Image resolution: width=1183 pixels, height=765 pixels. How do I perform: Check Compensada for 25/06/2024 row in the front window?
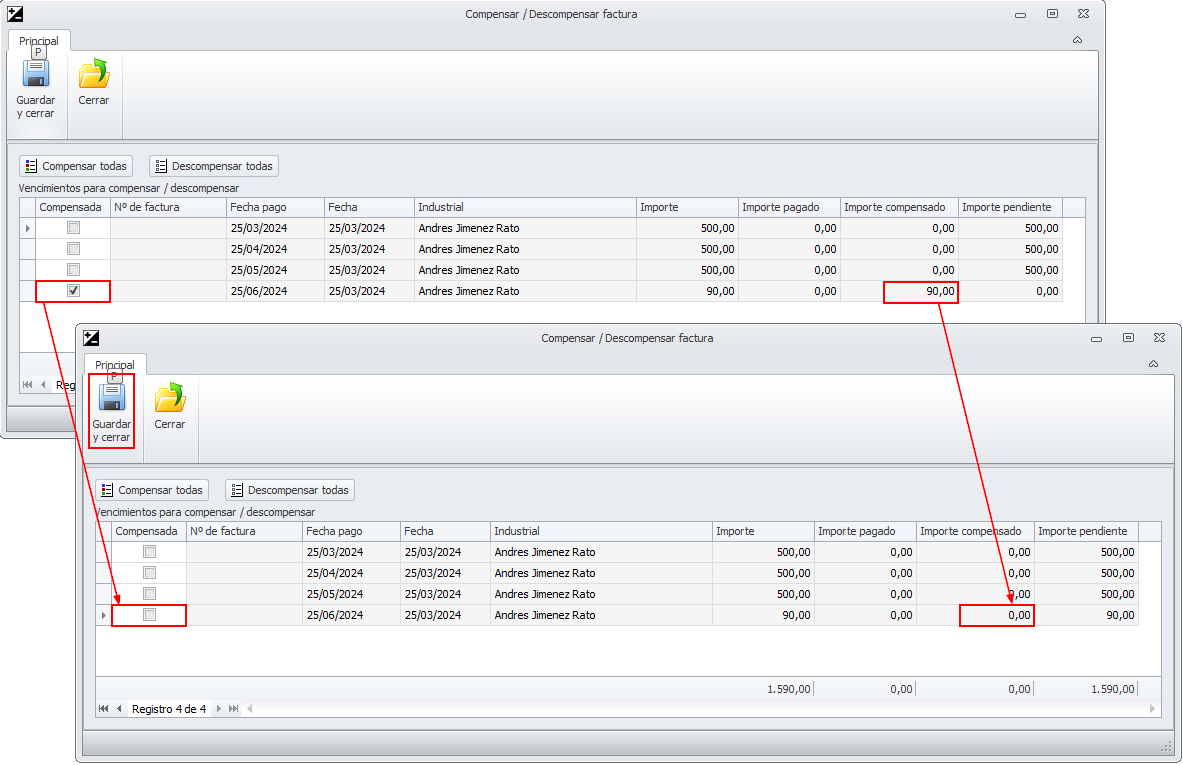[x=149, y=615]
